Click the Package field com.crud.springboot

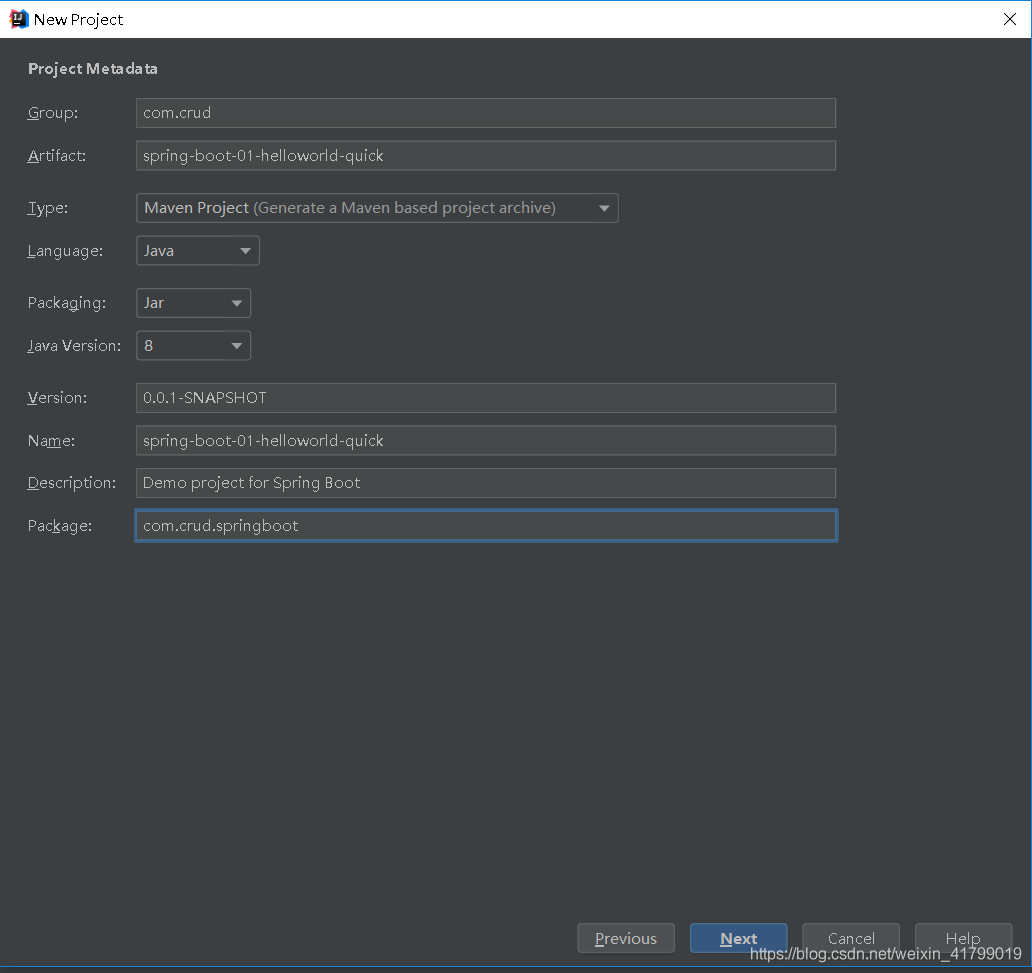486,525
